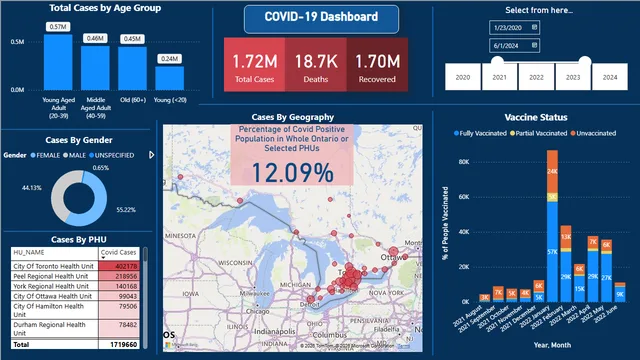Select the 2020 year tile
The image size is (640, 360).
click(x=463, y=77)
